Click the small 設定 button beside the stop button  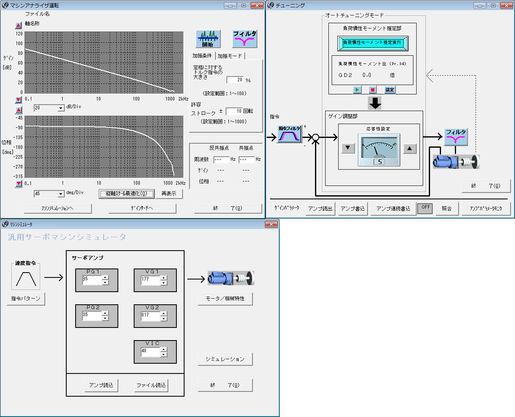(390, 90)
